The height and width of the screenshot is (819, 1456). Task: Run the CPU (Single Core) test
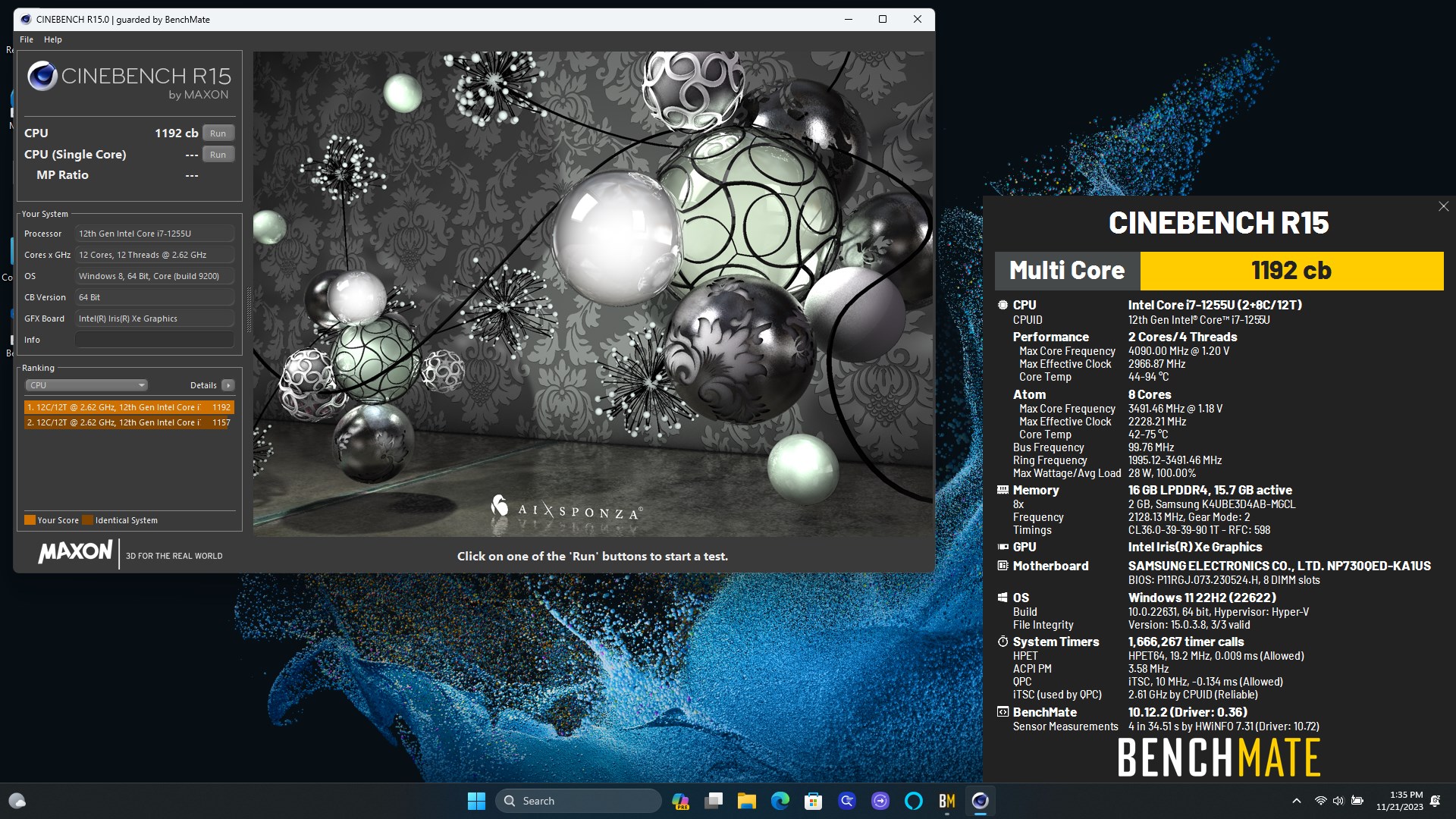pyautogui.click(x=218, y=154)
